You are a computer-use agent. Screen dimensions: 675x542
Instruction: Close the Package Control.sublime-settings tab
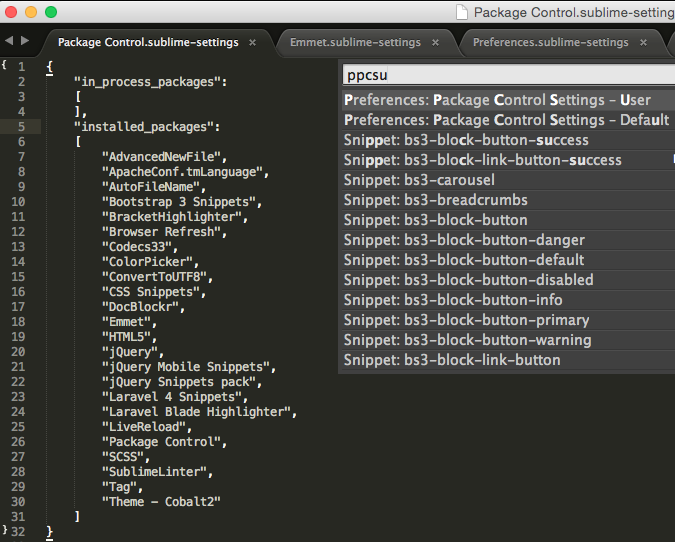coord(253,43)
